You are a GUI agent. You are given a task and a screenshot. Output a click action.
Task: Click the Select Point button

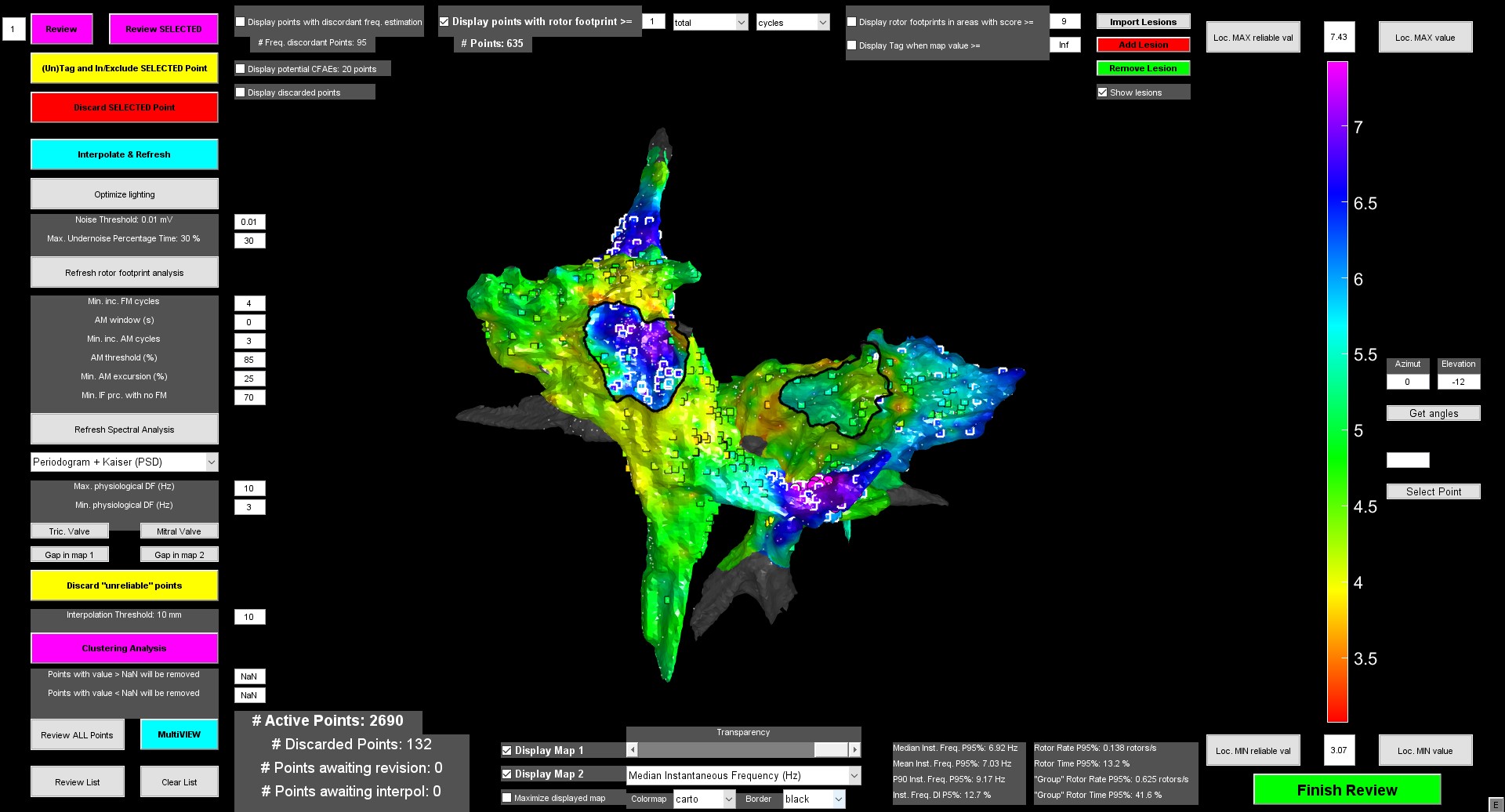click(x=1433, y=491)
